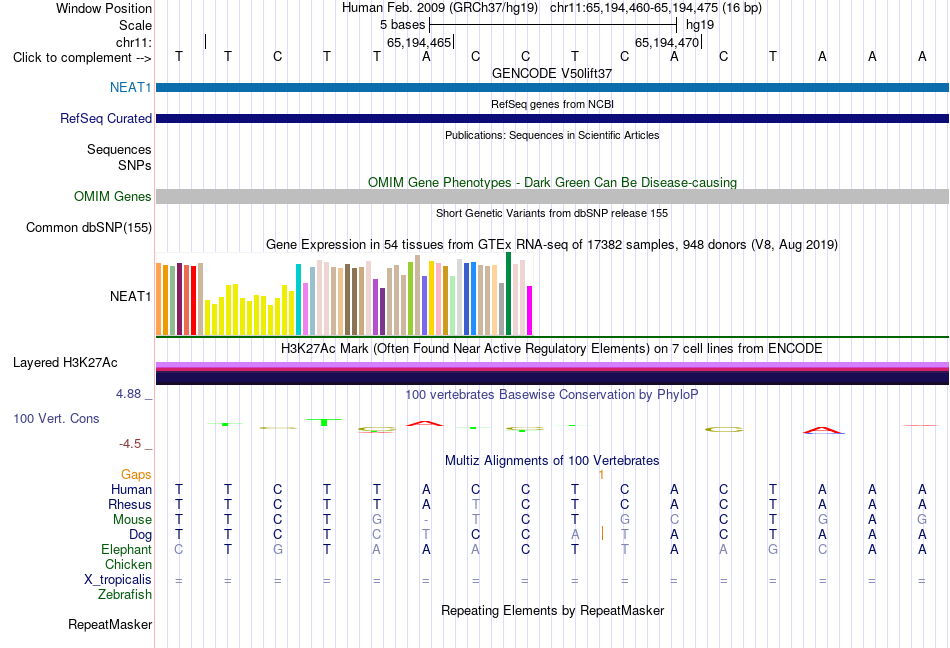
Task: Click the NEAT1 GENCODE track label
Action: click(x=130, y=87)
